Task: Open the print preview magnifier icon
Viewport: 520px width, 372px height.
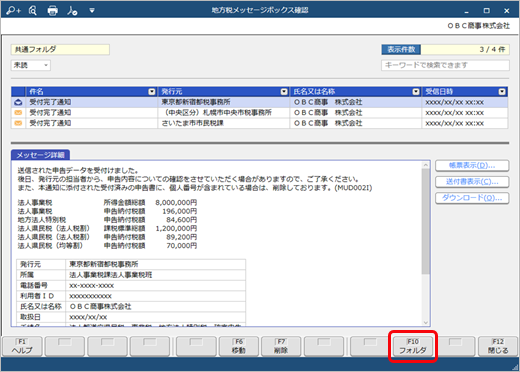Action: coord(33,11)
